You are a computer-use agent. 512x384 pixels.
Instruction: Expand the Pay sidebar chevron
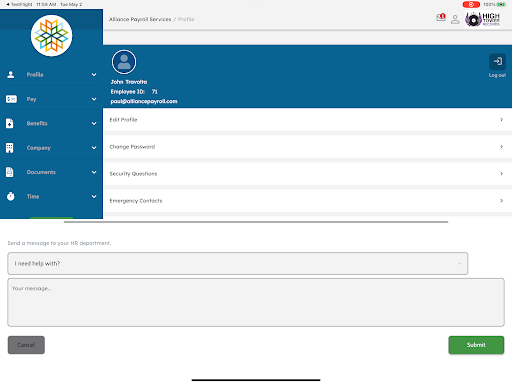[94, 99]
